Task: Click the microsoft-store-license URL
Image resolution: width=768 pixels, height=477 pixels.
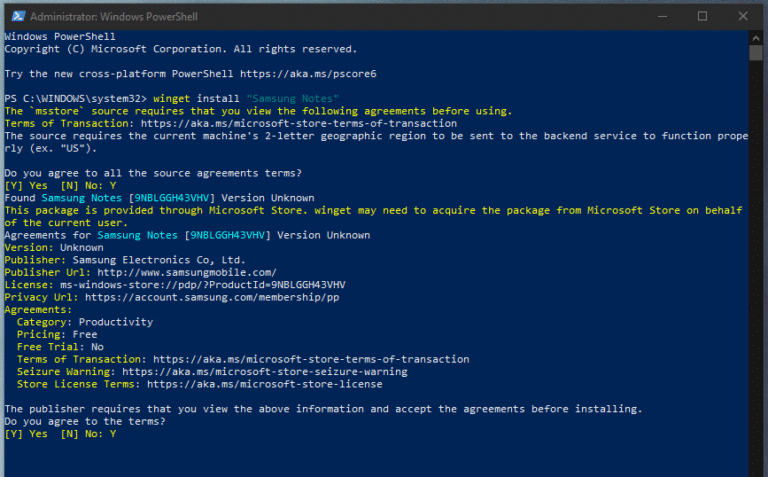Action: click(x=264, y=384)
